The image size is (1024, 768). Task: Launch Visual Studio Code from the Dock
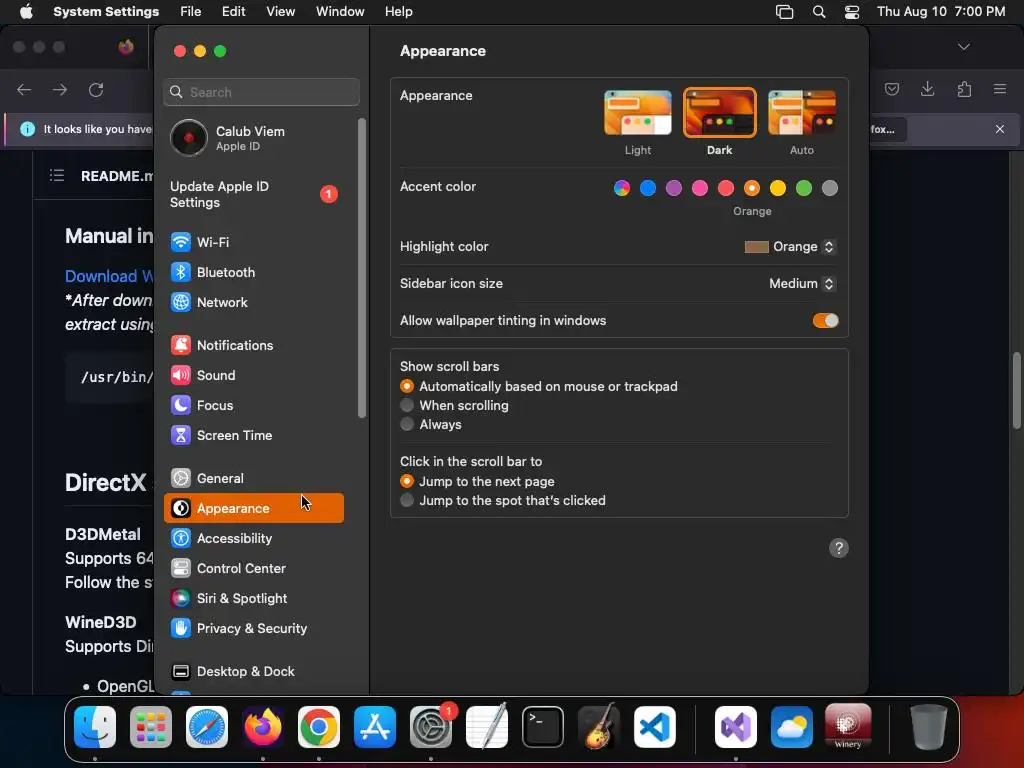(x=654, y=727)
